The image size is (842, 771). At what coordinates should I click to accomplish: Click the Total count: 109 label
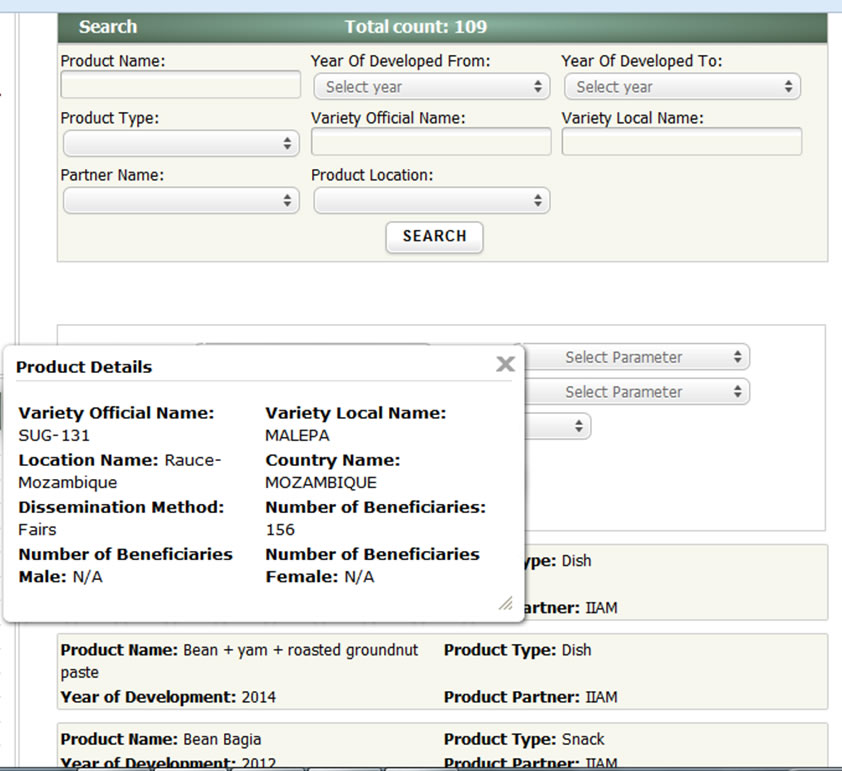(415, 27)
